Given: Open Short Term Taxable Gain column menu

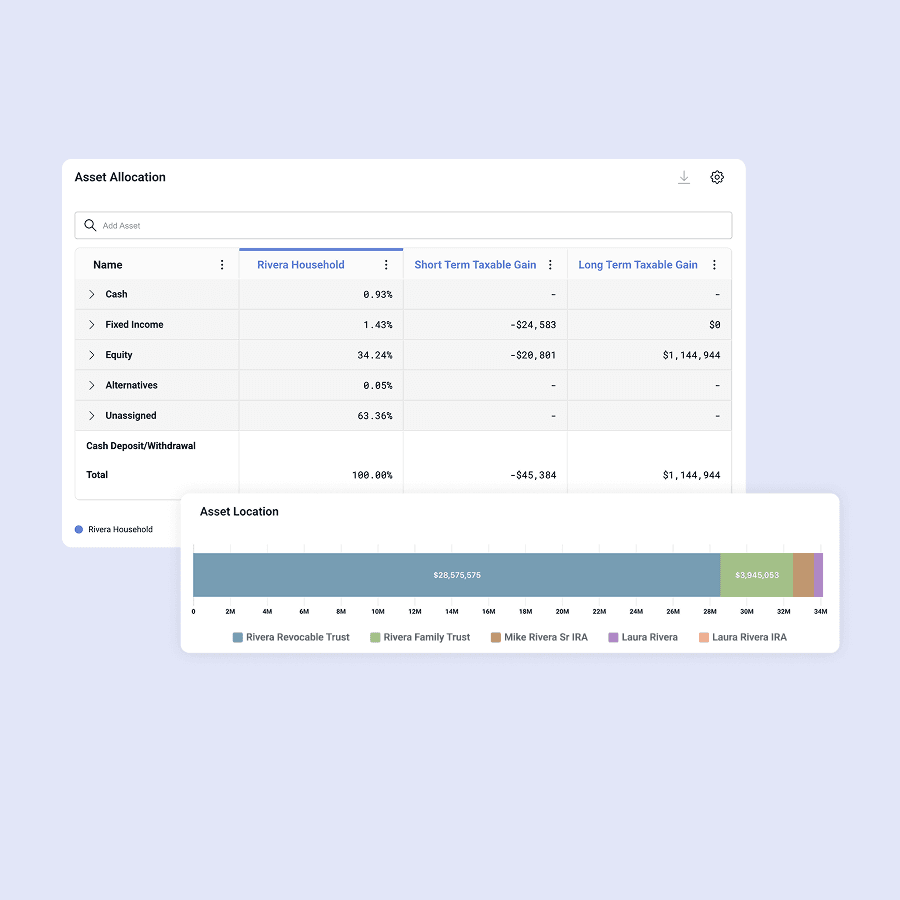Looking at the screenshot, I should click(x=550, y=265).
